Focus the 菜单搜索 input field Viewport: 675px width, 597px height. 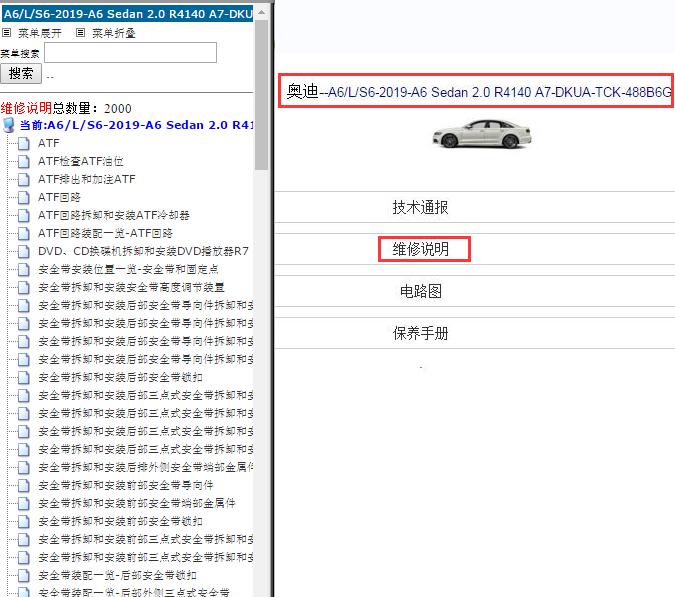pyautogui.click(x=130, y=53)
